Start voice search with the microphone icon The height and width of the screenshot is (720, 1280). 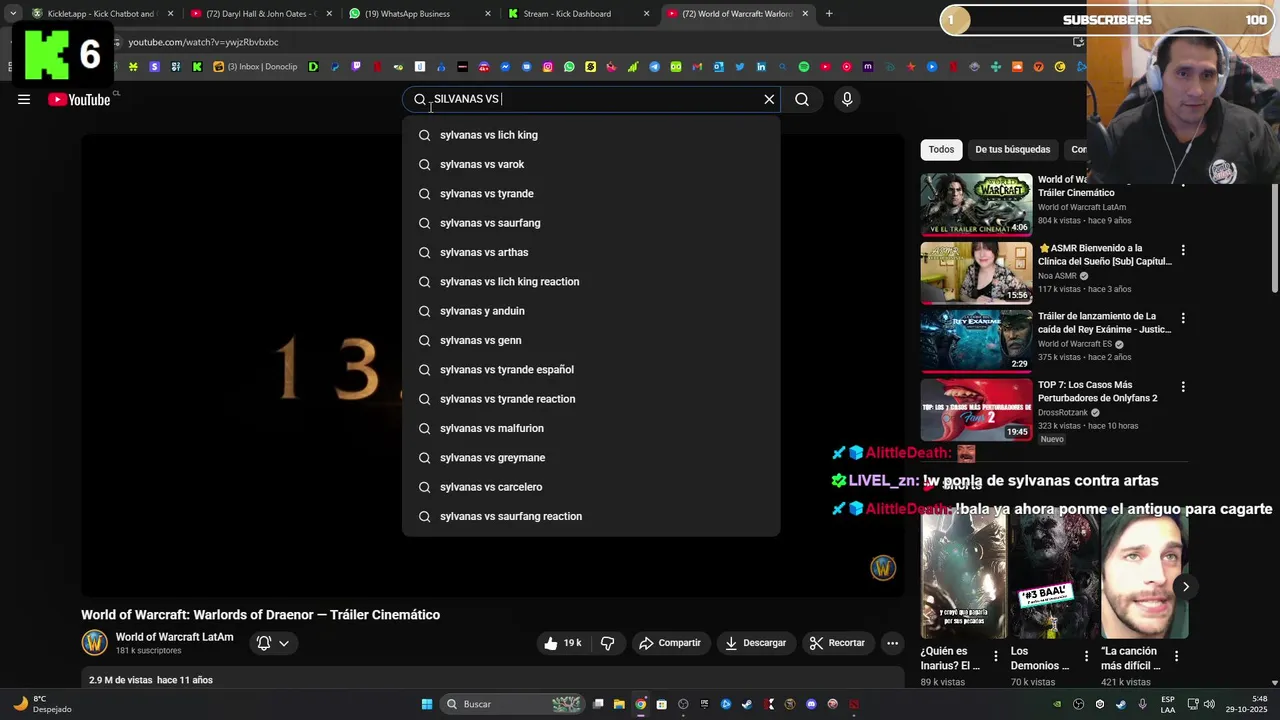point(847,99)
